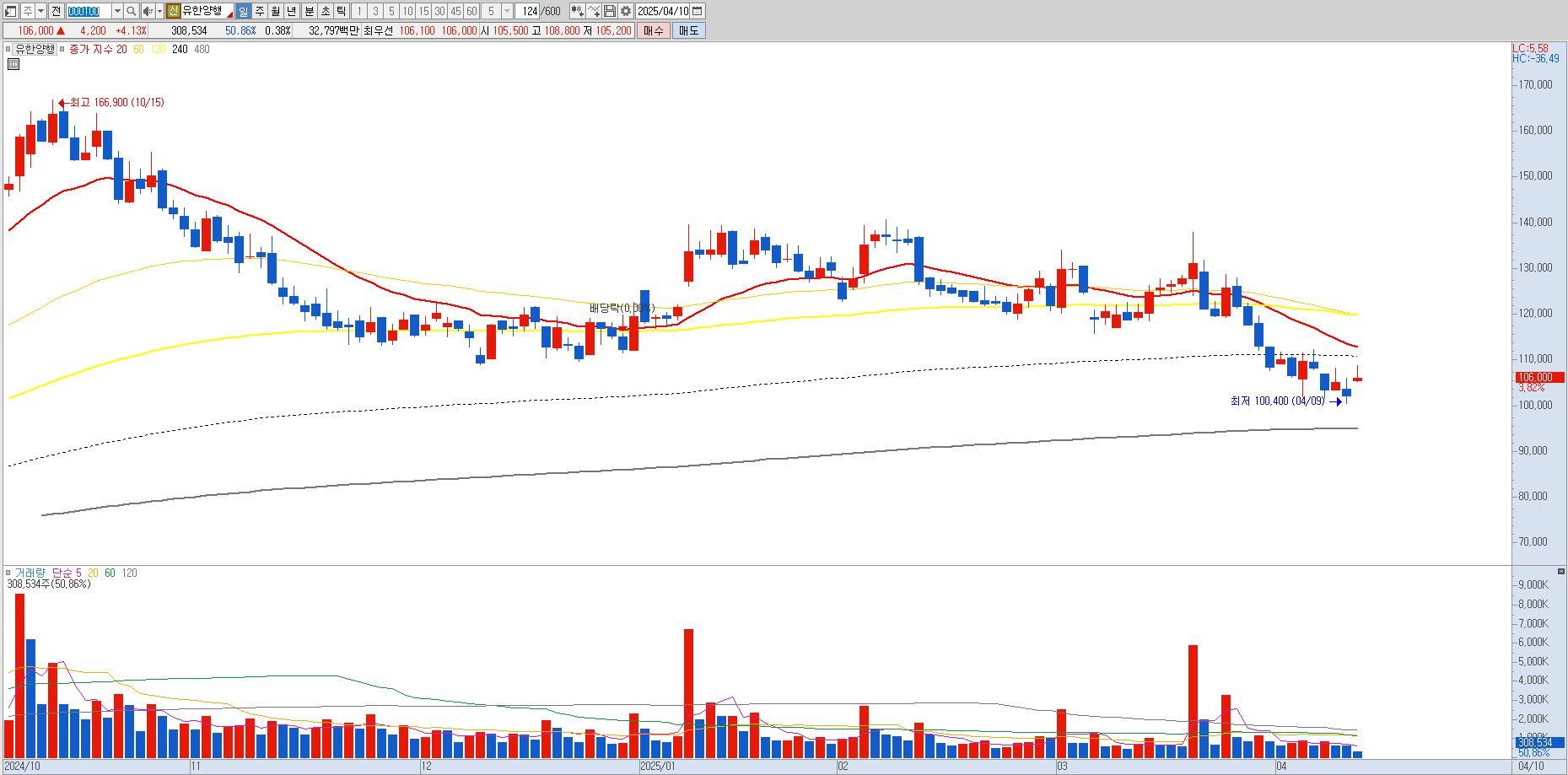
Task: Click the red 20 moving average legend
Action: (121, 50)
